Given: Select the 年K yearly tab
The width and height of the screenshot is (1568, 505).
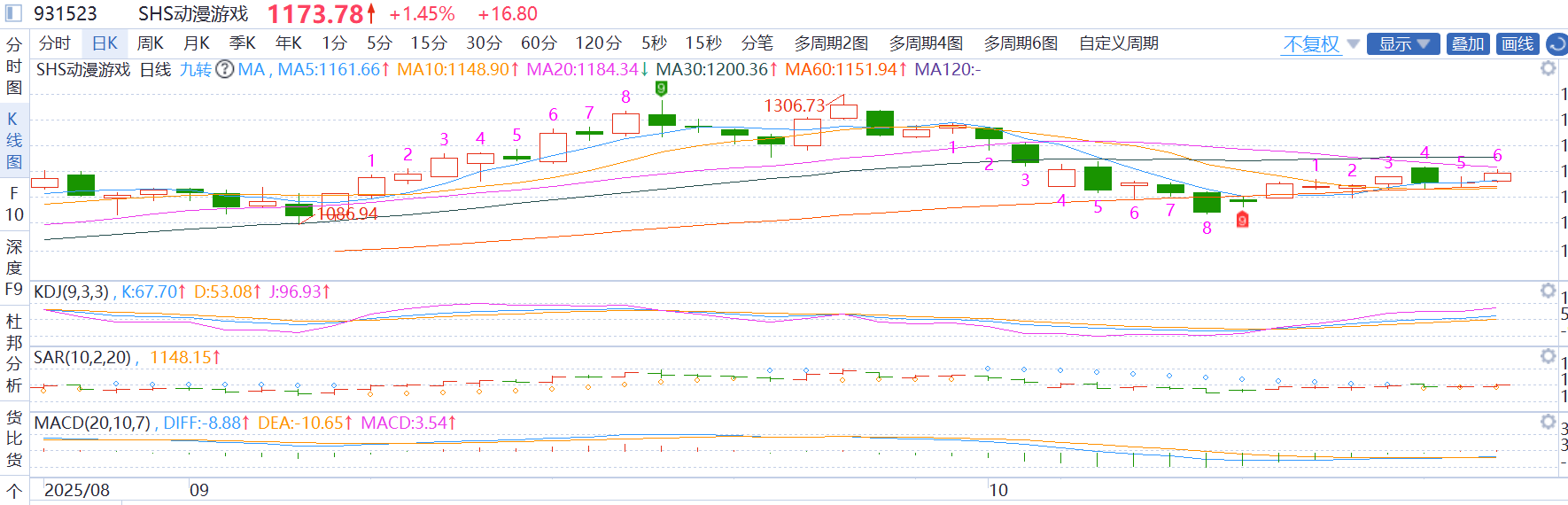Looking at the screenshot, I should point(289,43).
